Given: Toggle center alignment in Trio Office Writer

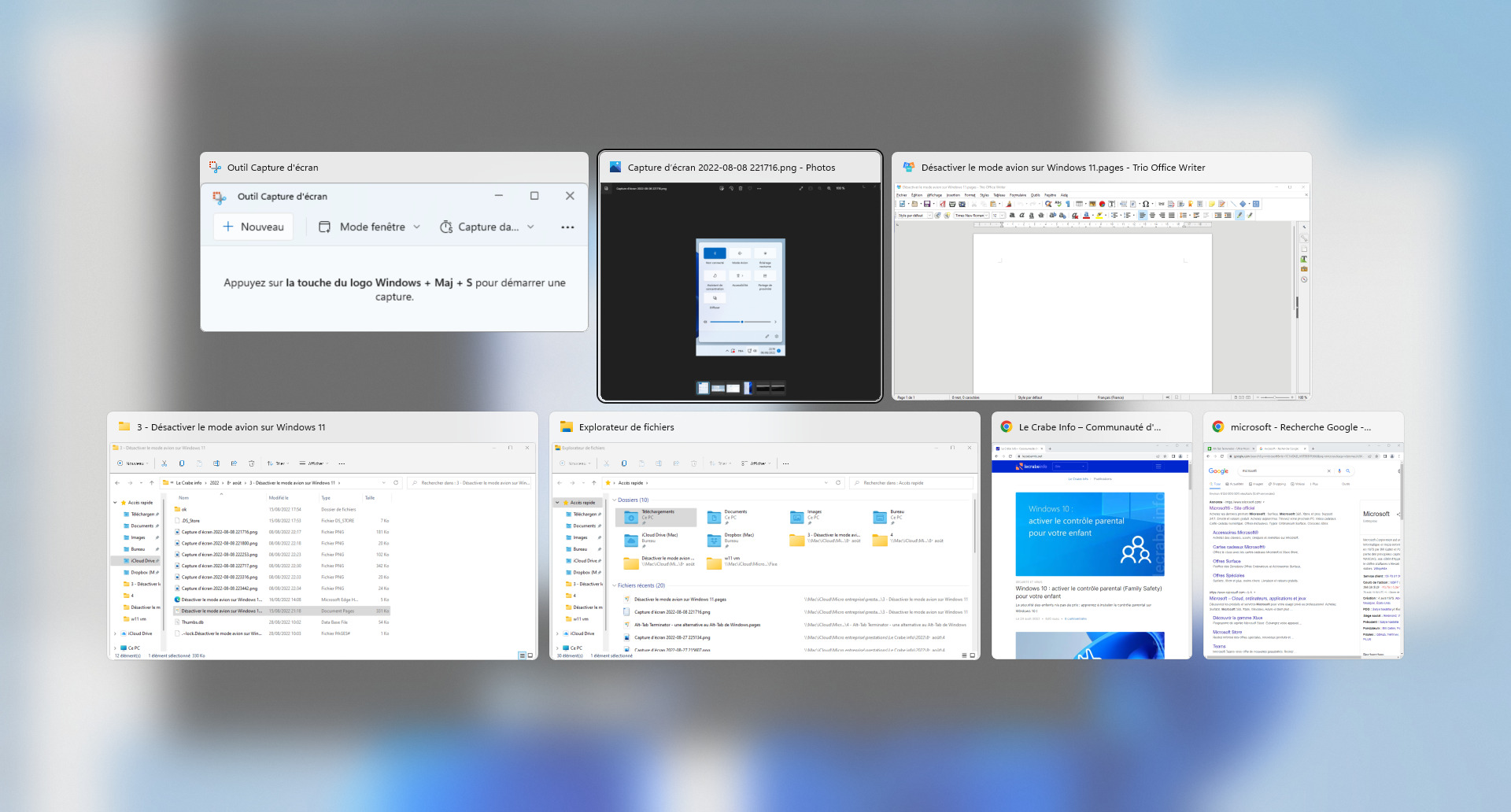Looking at the screenshot, I should point(1152,215).
